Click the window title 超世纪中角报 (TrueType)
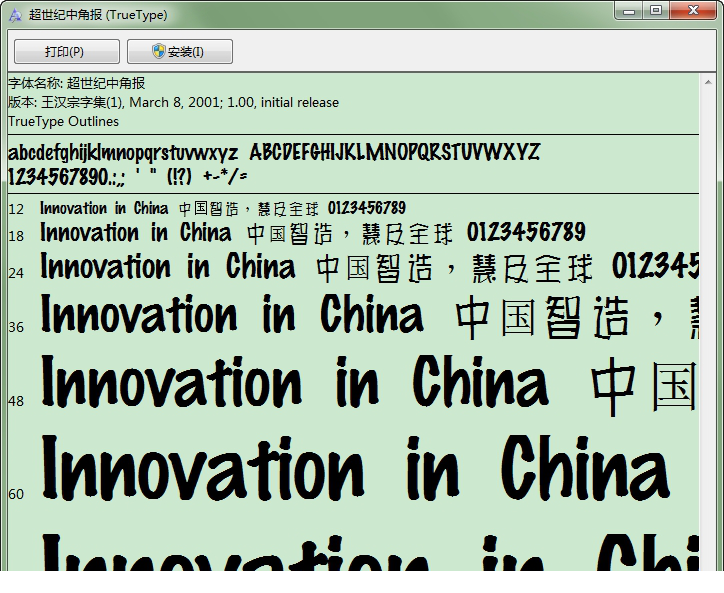Image resolution: width=724 pixels, height=593 pixels. (98, 15)
